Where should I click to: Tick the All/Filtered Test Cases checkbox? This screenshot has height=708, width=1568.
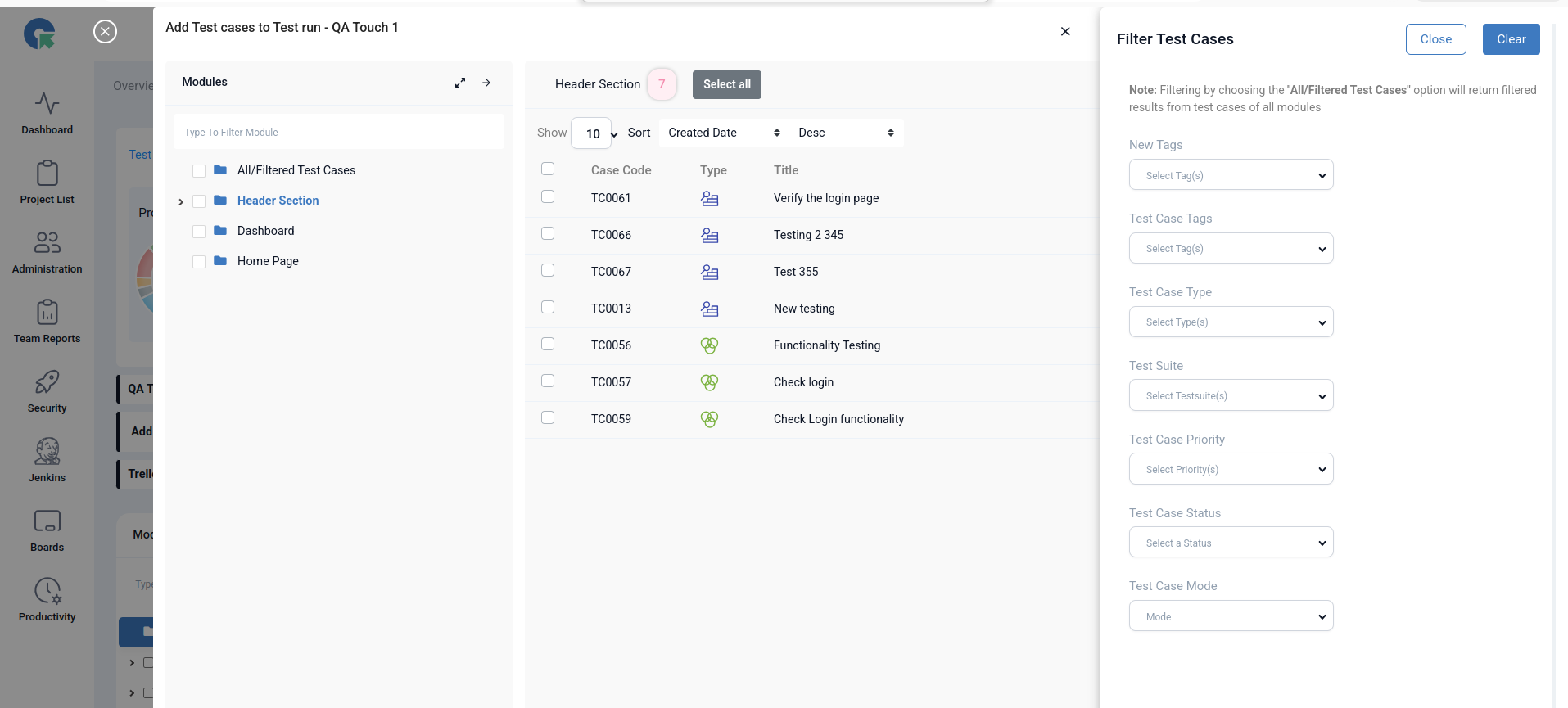[x=199, y=171]
